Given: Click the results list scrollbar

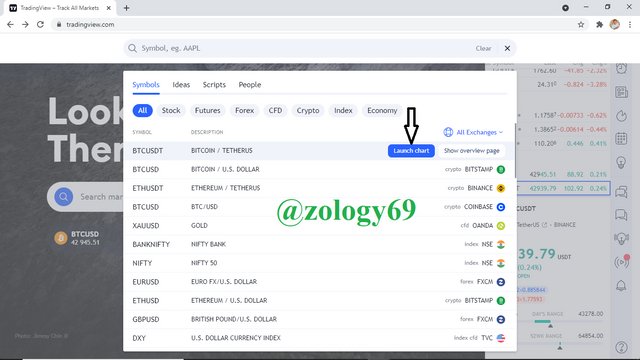Looking at the screenshot, I should point(515,150).
